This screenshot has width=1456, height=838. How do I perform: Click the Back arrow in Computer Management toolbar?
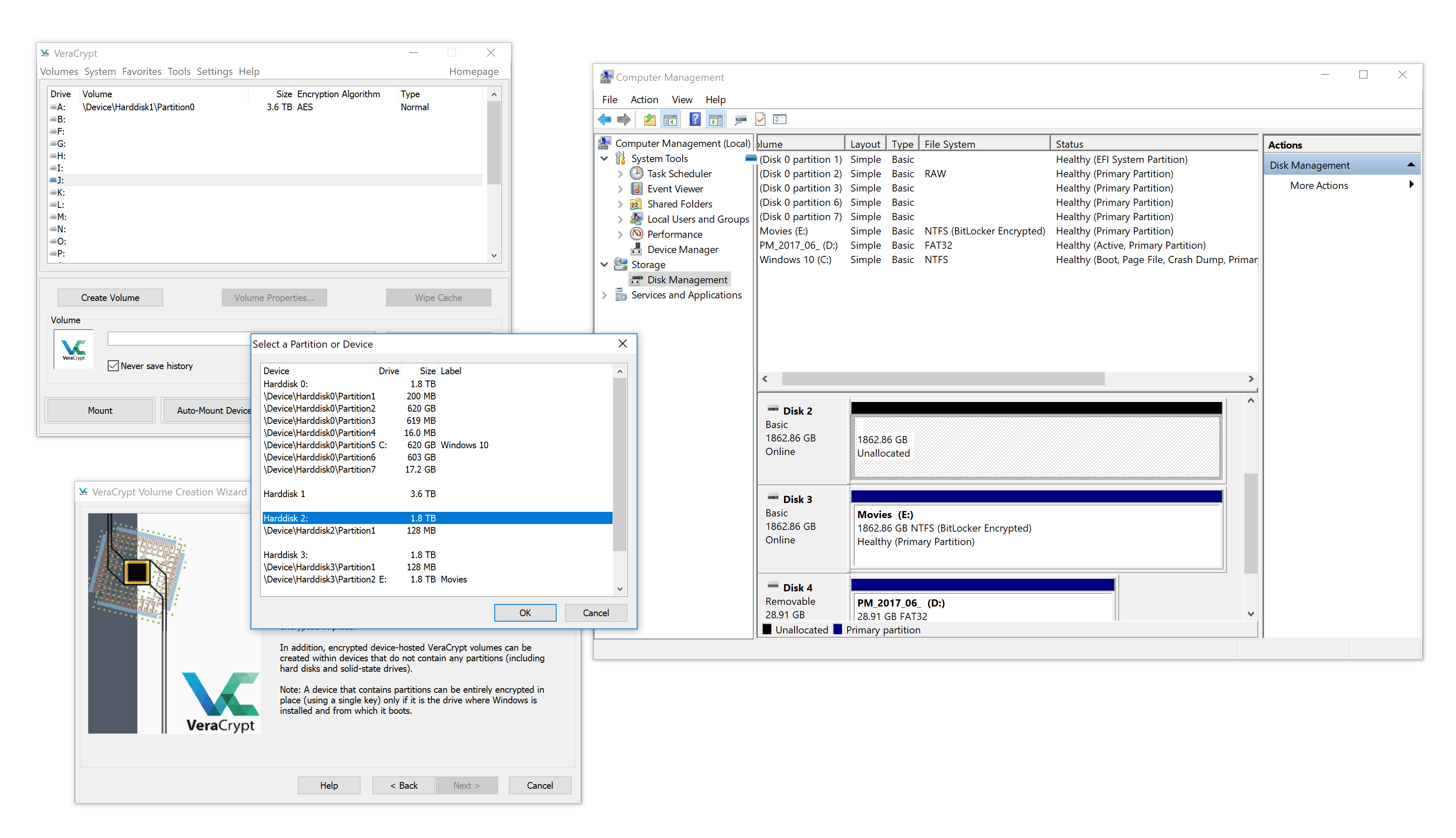604,120
